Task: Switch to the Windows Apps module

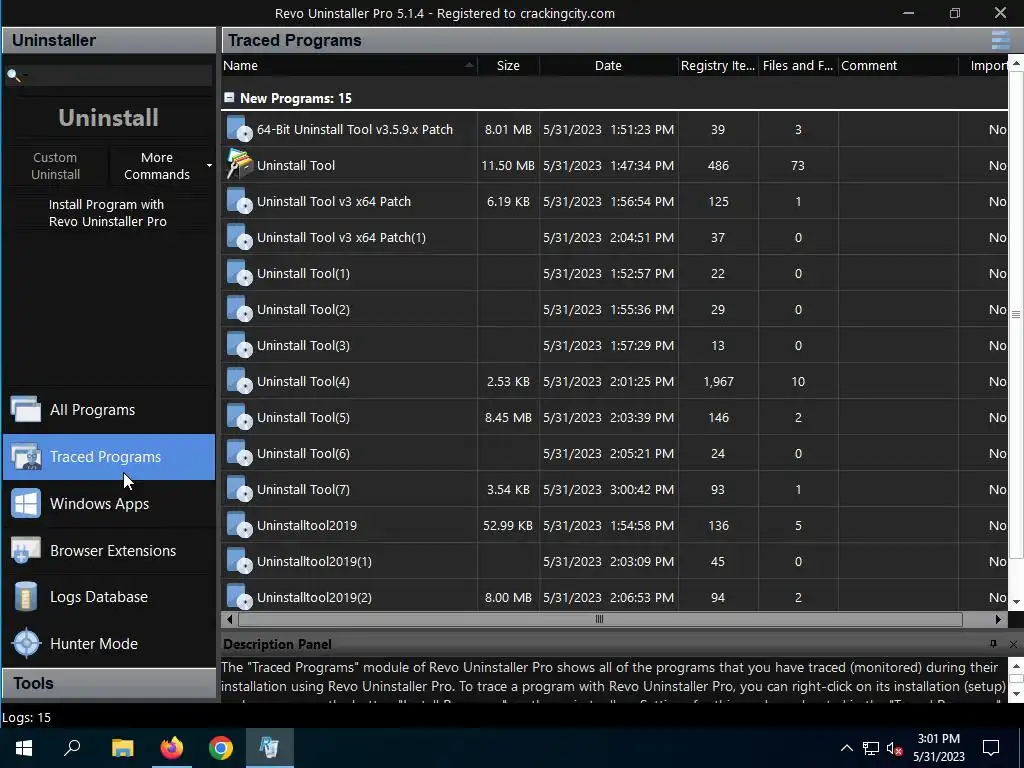Action: pos(109,504)
